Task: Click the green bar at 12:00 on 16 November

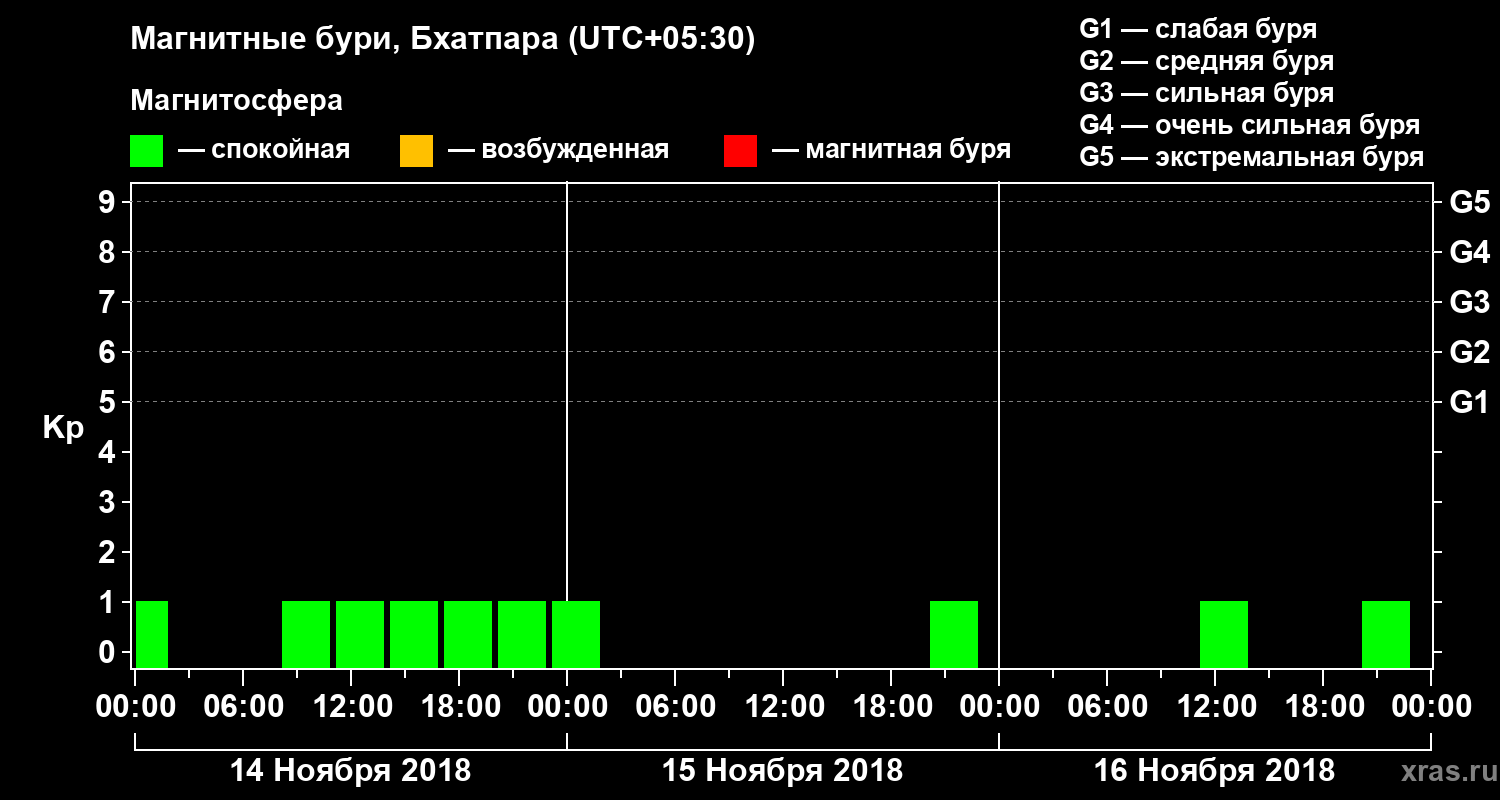Action: (x=1224, y=634)
